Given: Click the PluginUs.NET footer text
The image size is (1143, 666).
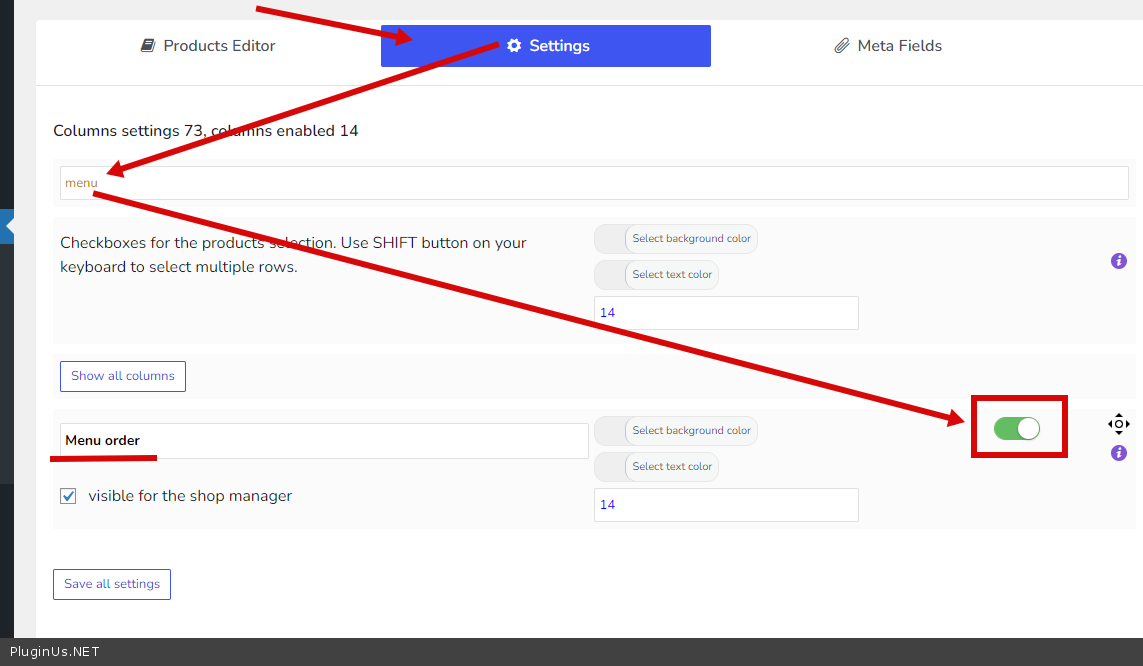Looking at the screenshot, I should tap(55, 652).
